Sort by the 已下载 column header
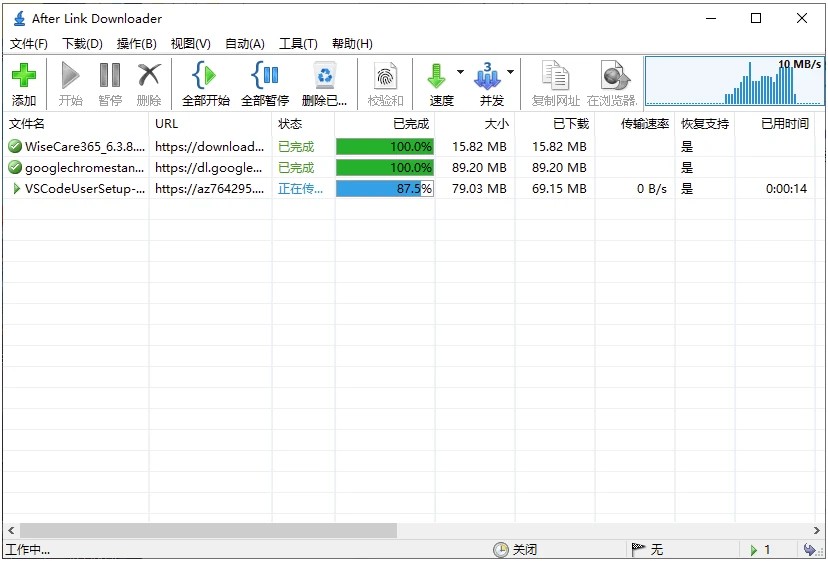The width and height of the screenshot is (828, 561). [555, 124]
